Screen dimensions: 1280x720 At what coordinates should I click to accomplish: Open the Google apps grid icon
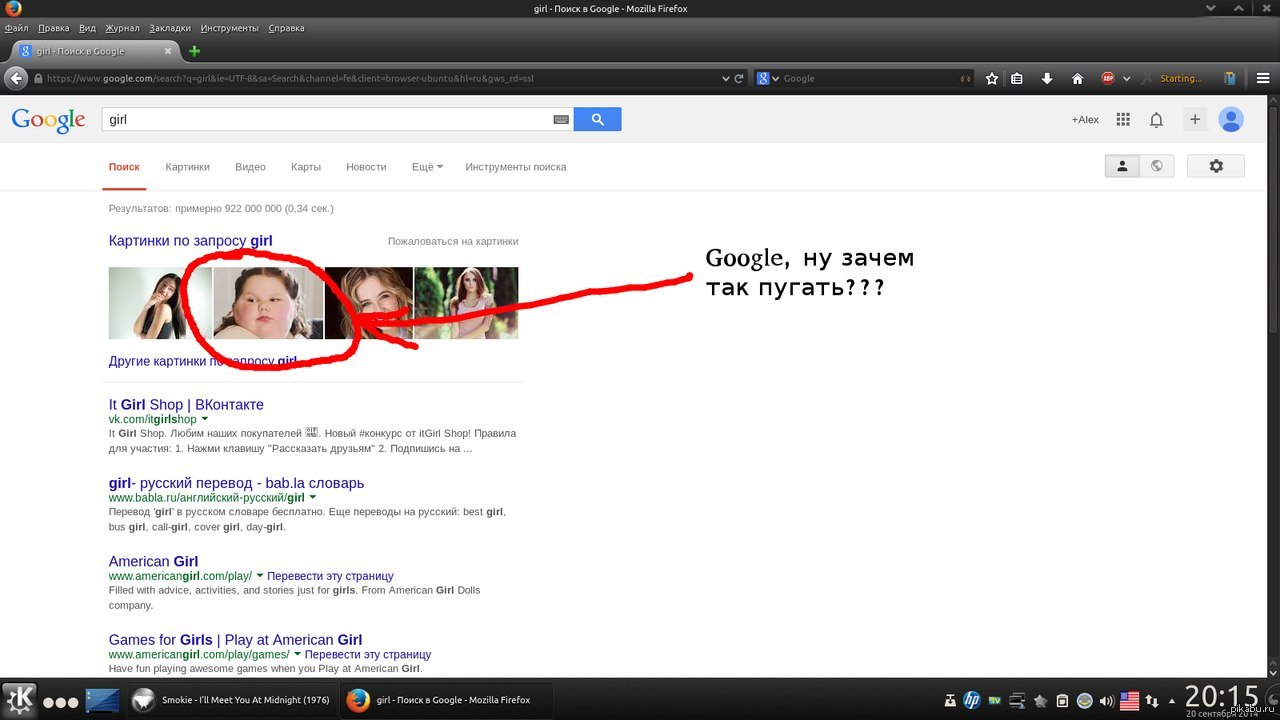pos(1123,119)
